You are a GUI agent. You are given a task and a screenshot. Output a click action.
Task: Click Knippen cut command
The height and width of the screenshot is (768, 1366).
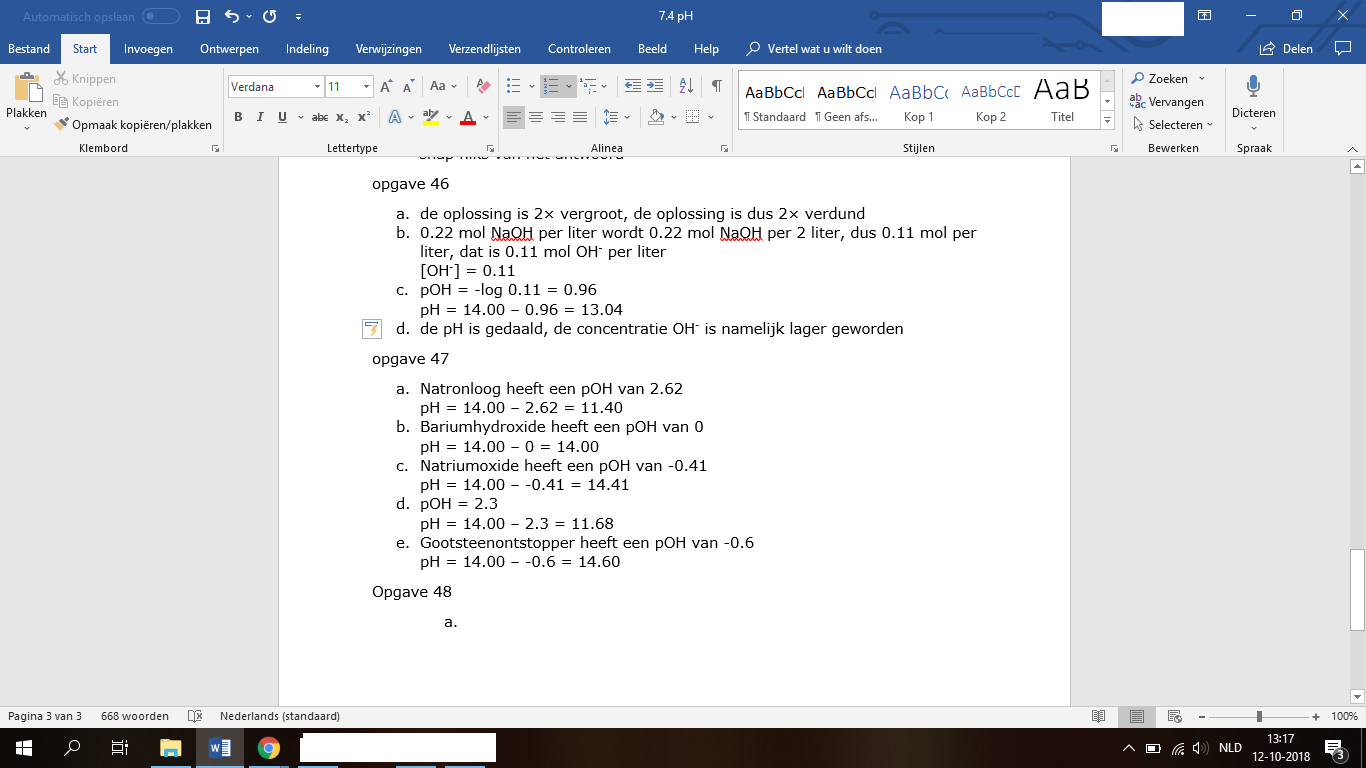pos(85,79)
